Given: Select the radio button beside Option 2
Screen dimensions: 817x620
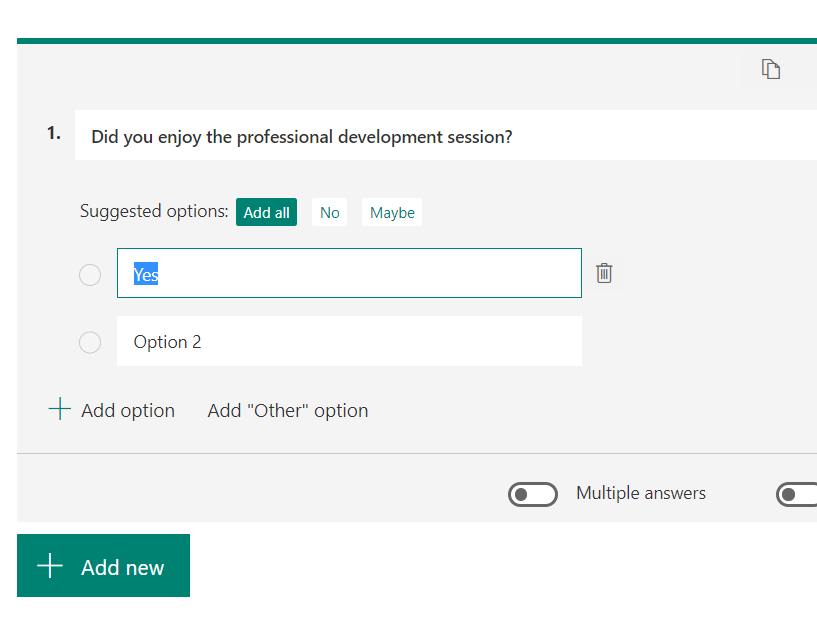Looking at the screenshot, I should coord(90,342).
